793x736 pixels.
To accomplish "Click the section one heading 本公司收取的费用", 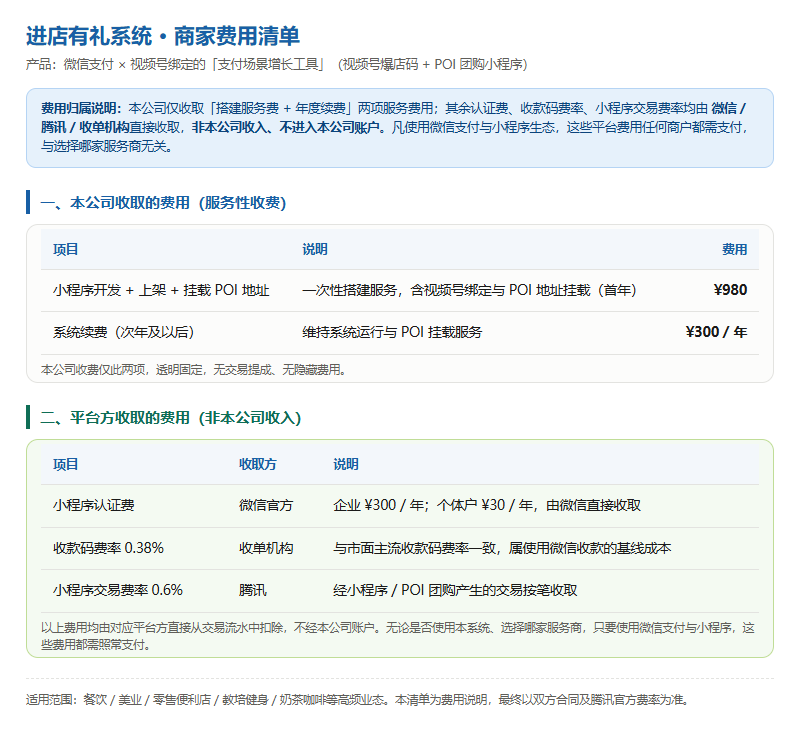I will coord(163,203).
